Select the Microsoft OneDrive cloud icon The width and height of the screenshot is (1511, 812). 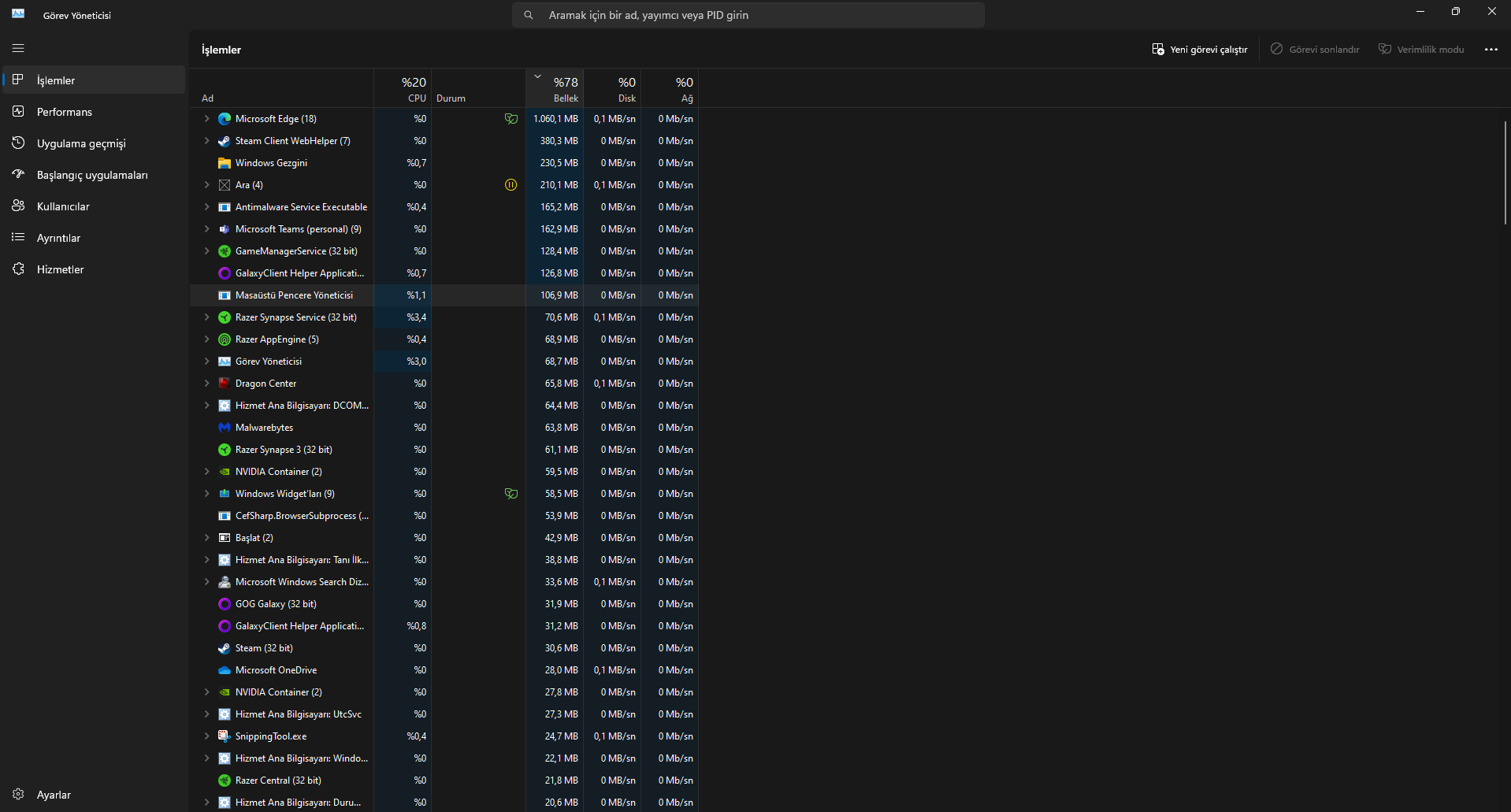click(225, 670)
